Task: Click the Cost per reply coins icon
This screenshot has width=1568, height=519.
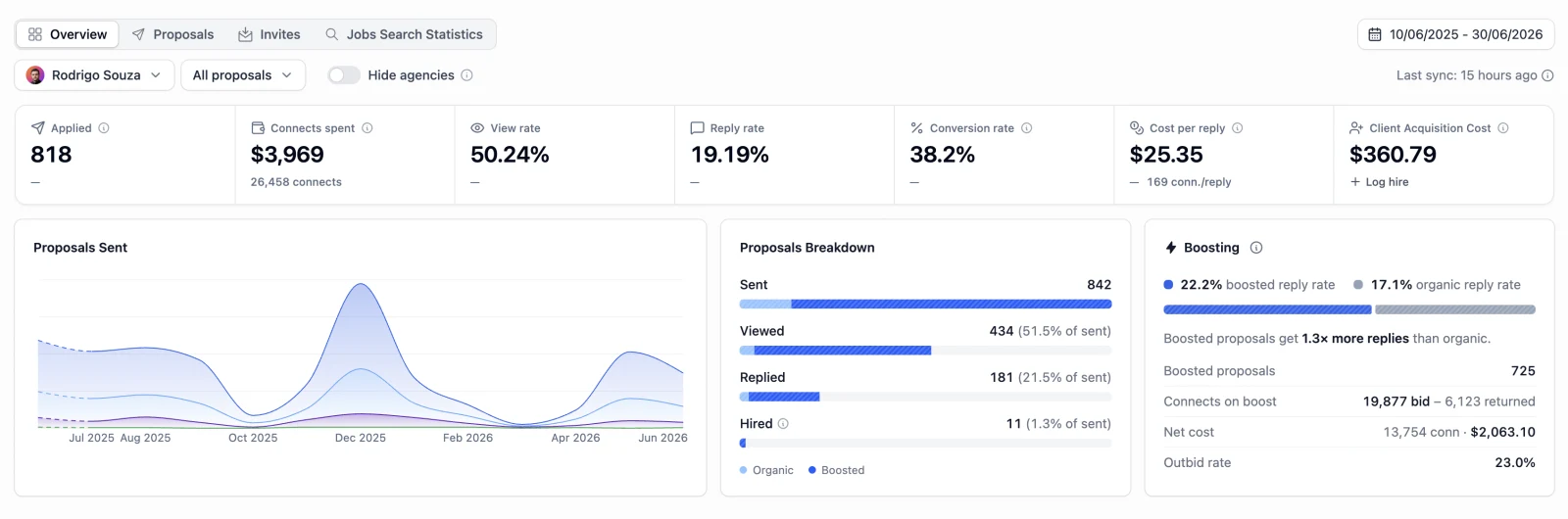Action: click(1137, 128)
